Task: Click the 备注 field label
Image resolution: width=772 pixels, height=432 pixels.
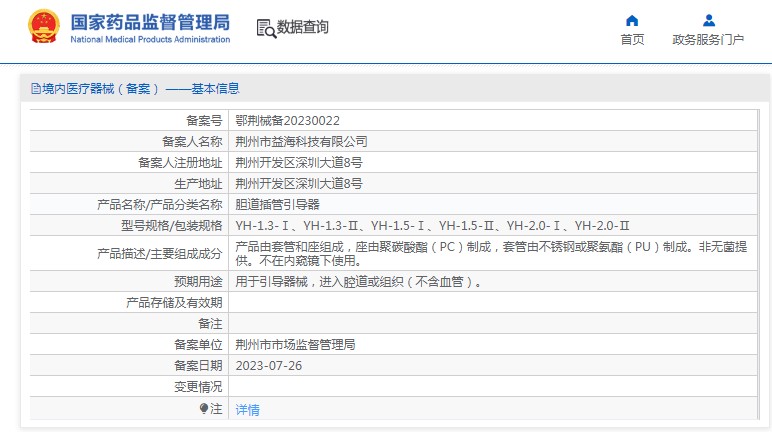Action: [x=210, y=324]
